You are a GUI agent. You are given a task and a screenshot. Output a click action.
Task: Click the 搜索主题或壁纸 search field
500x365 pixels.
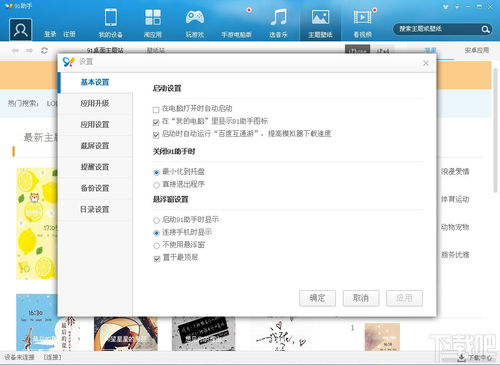pyautogui.click(x=438, y=29)
